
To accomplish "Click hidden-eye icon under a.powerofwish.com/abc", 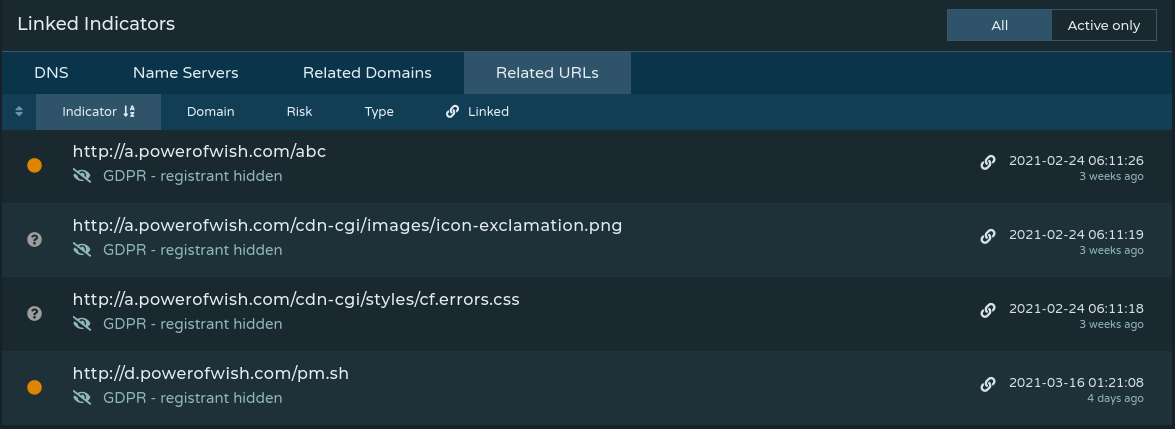I will (82, 176).
